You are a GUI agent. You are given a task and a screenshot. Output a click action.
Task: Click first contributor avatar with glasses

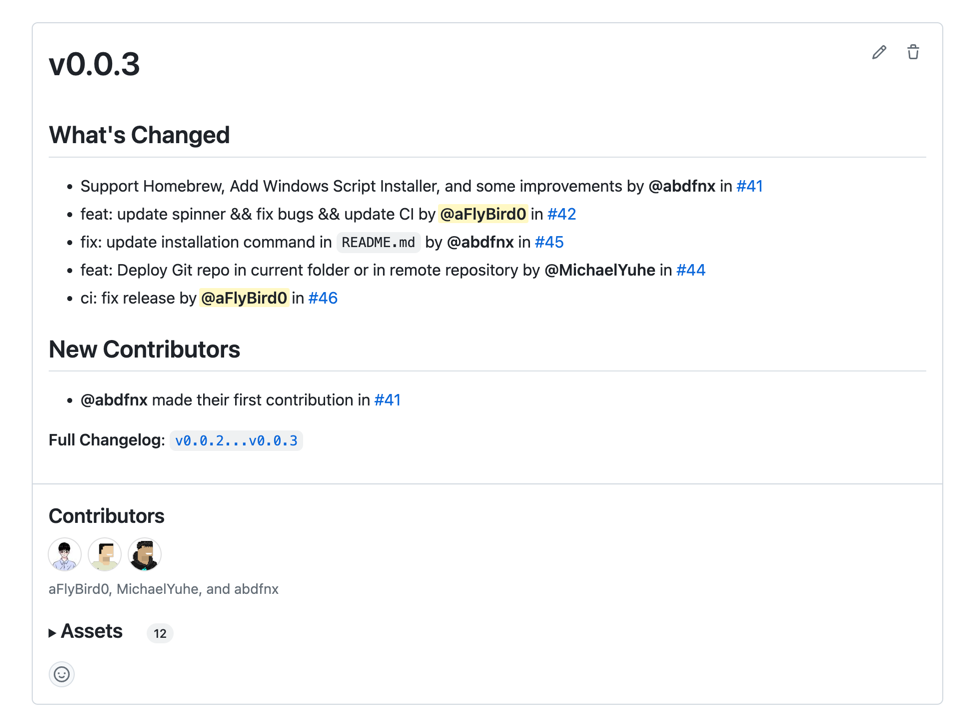click(x=65, y=554)
